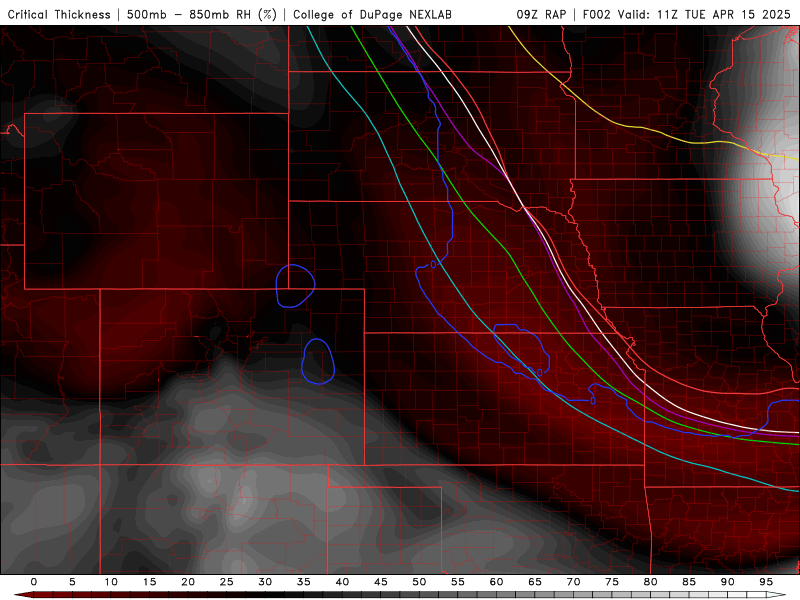Image resolution: width=800 pixels, height=600 pixels.
Task: Click the colorbar label "85"
Action: tap(689, 582)
